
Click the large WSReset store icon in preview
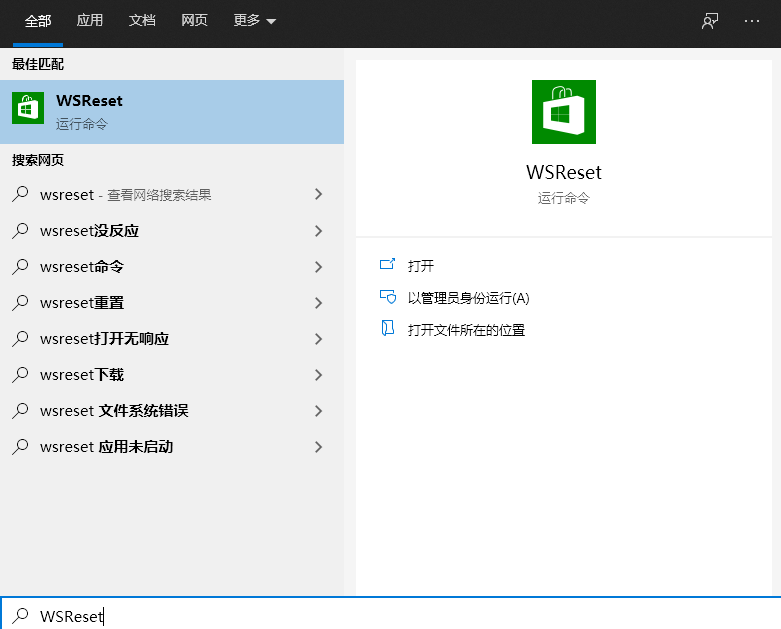pyautogui.click(x=564, y=112)
